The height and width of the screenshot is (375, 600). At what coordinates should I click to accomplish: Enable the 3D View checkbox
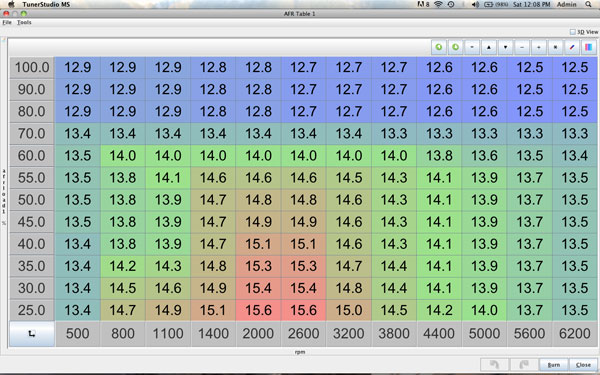point(572,32)
